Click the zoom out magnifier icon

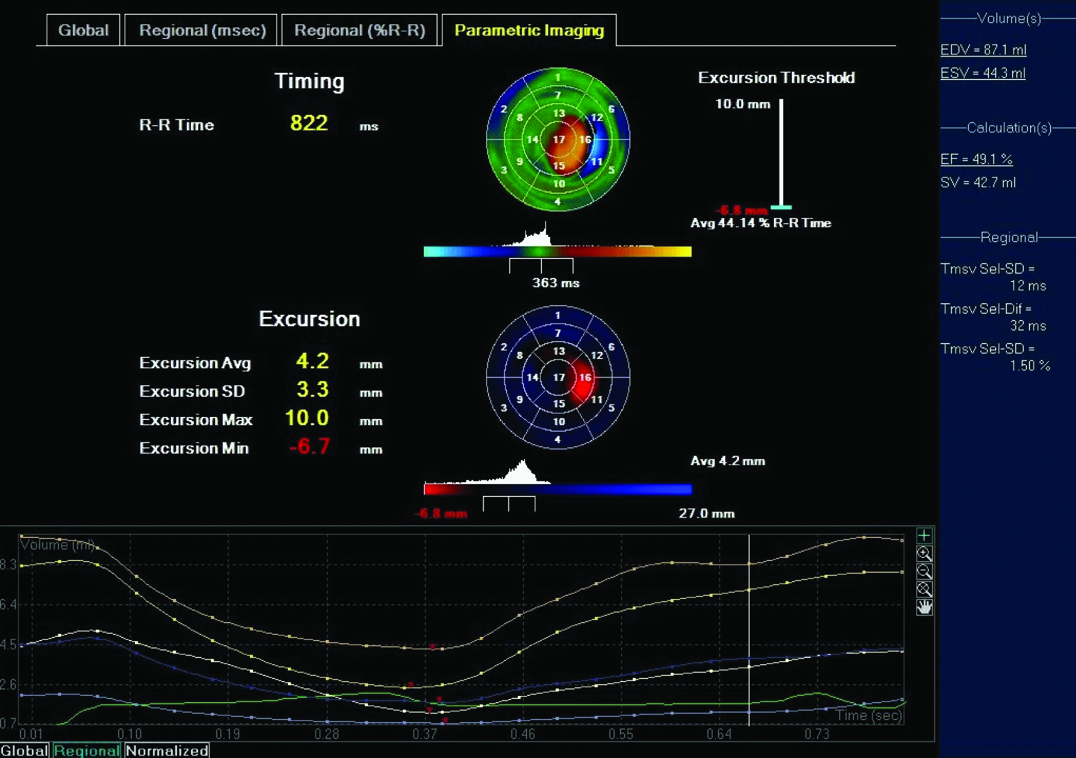coord(924,572)
